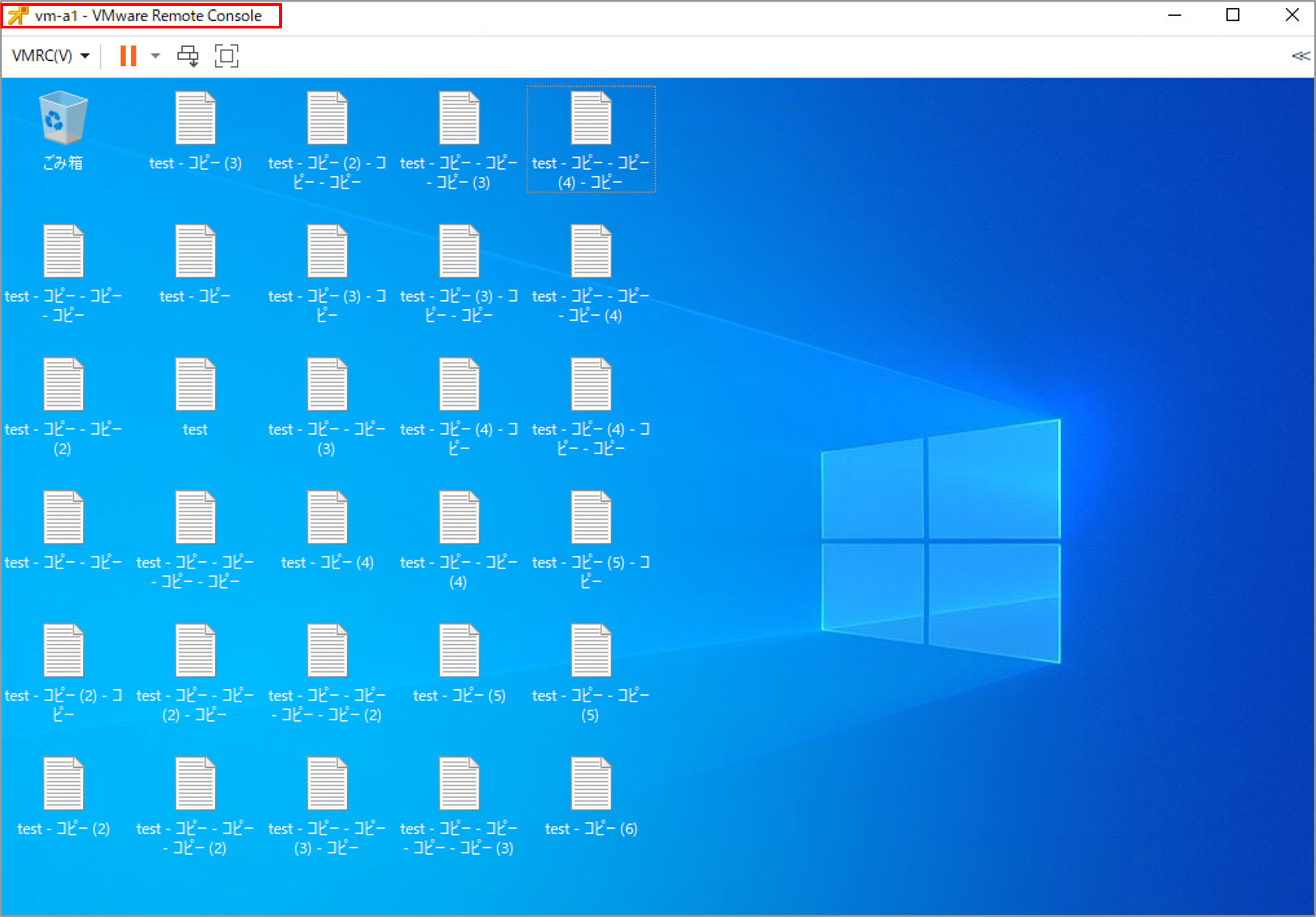This screenshot has height=917, width=1316.
Task: Pause the virtual machine with the orange button
Action: [128, 56]
